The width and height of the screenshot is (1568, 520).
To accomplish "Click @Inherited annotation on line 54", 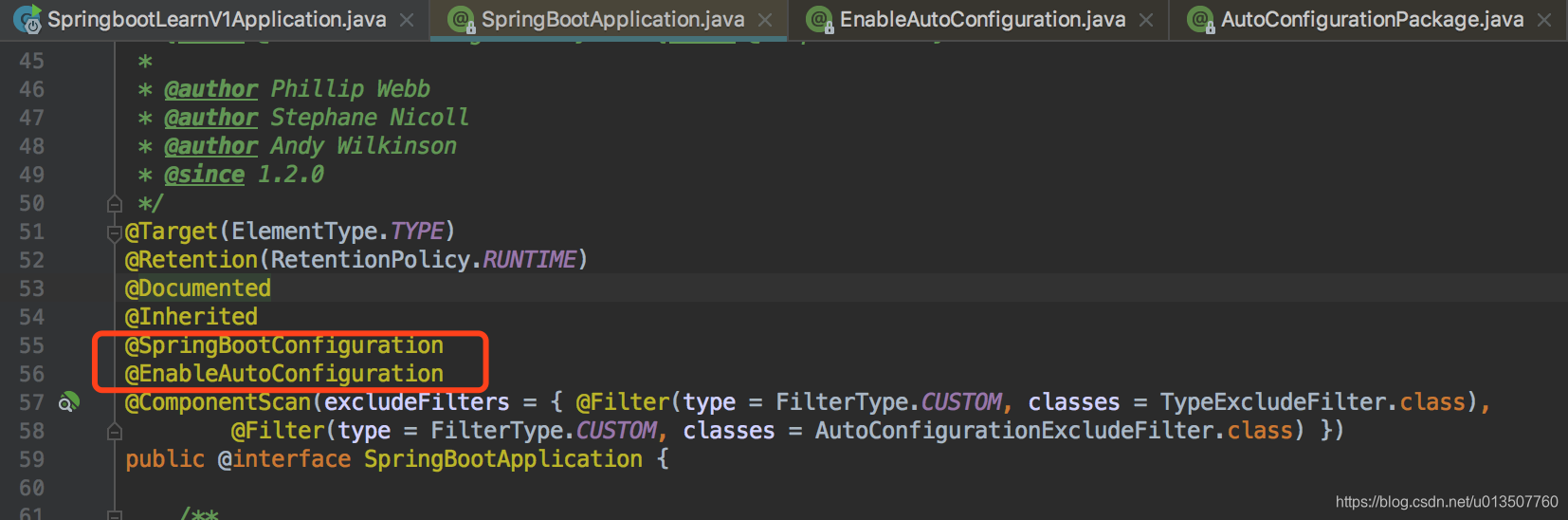I will (x=191, y=317).
